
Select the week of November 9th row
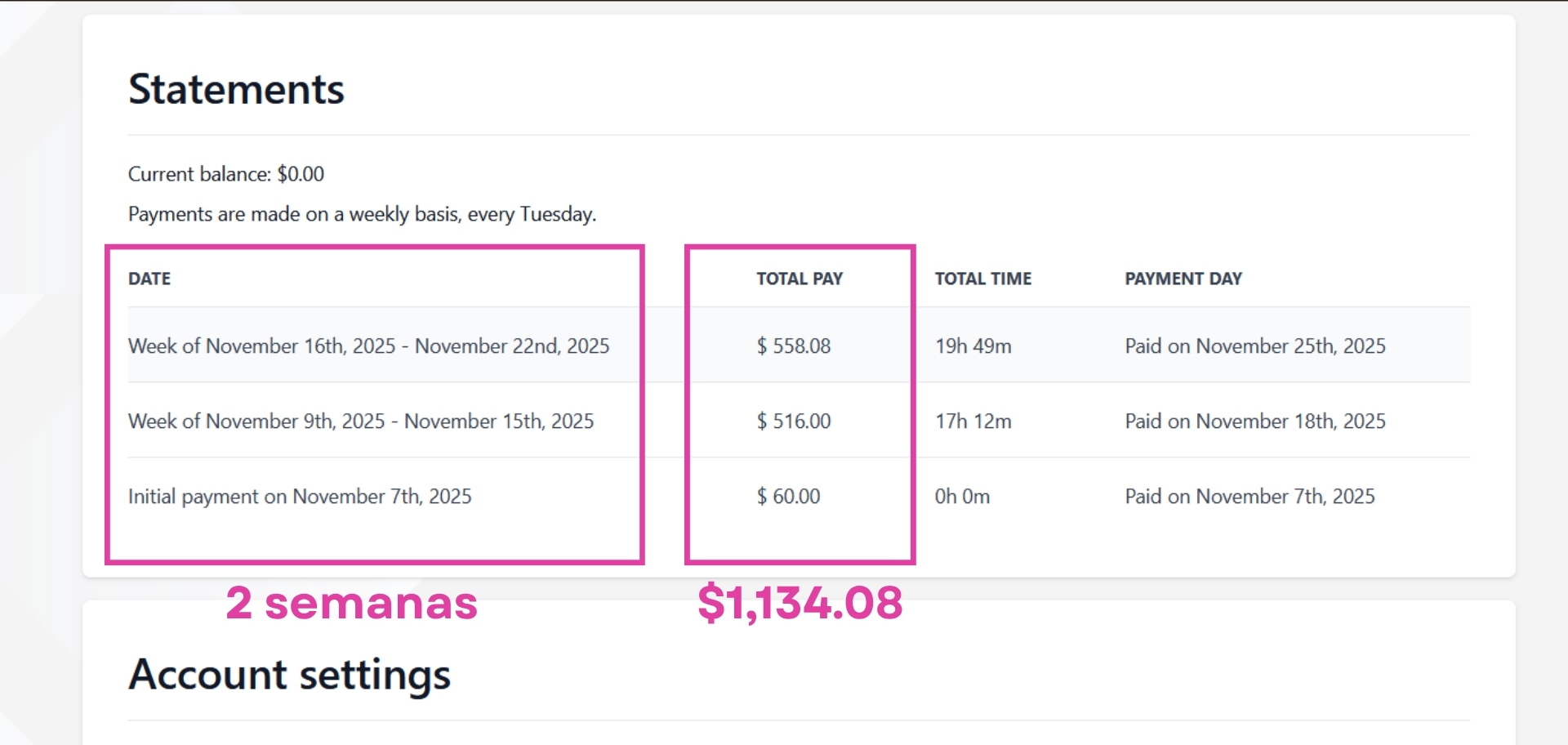pos(361,421)
